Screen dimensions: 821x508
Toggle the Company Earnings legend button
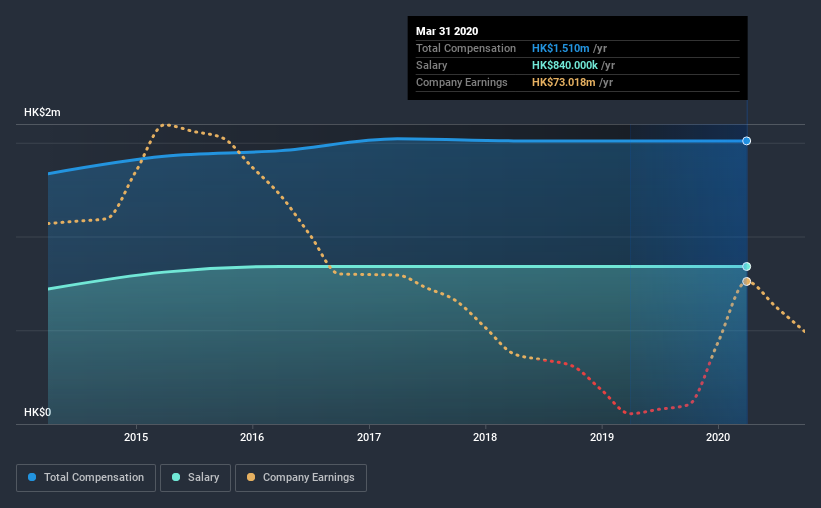tap(301, 478)
